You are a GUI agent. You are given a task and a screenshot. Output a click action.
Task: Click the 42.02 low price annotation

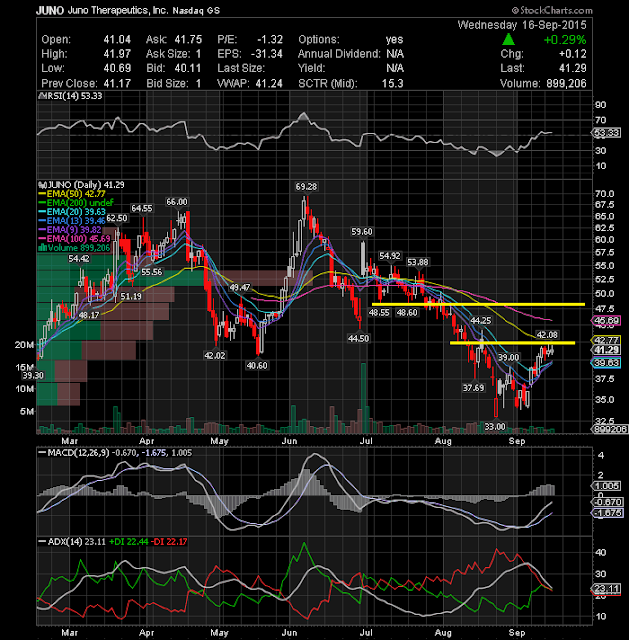(x=215, y=356)
